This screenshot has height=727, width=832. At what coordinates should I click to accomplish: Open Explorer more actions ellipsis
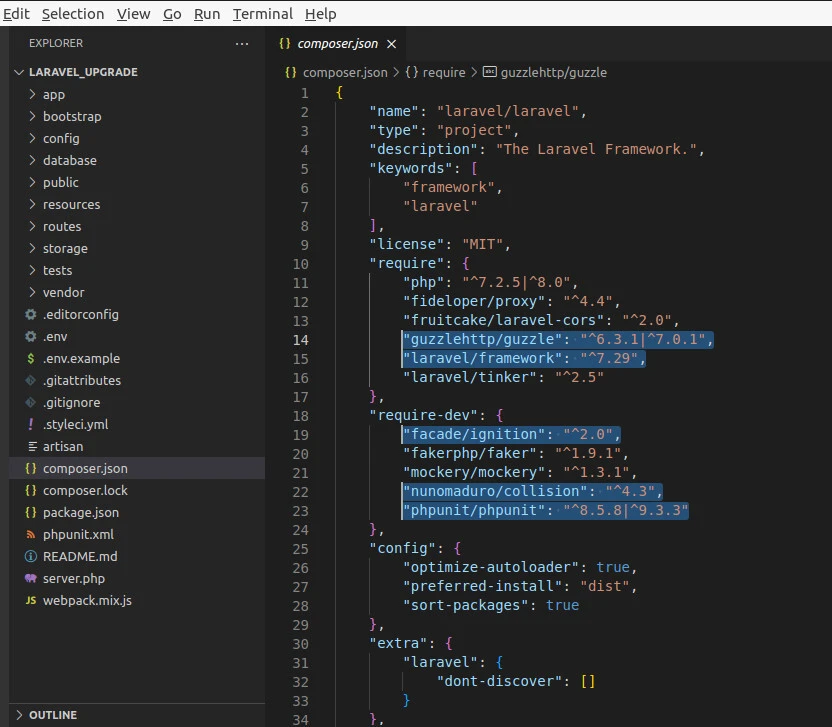click(x=242, y=44)
